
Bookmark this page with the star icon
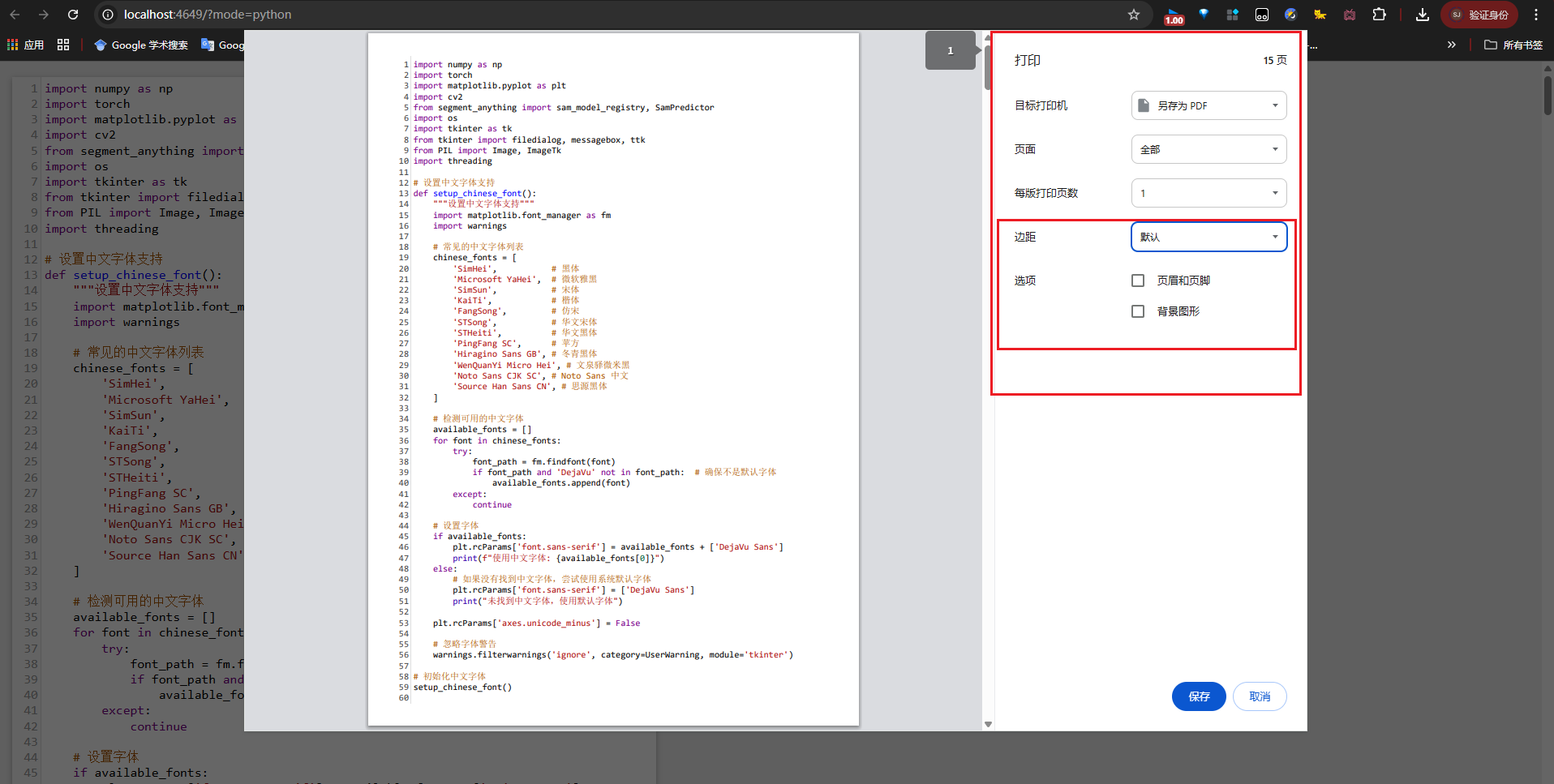1134,15
